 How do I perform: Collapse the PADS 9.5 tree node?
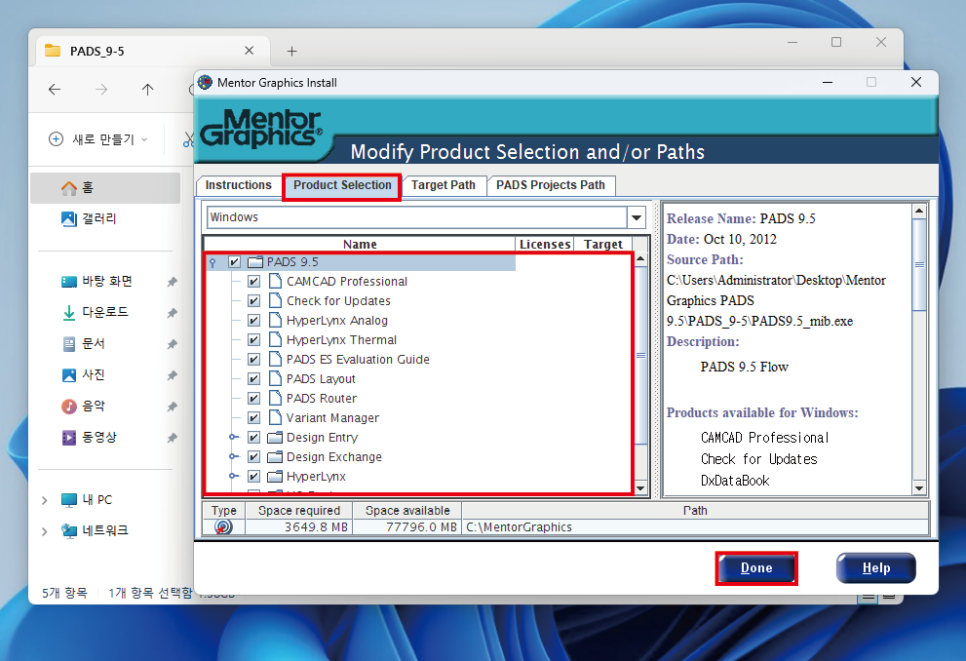coord(213,263)
